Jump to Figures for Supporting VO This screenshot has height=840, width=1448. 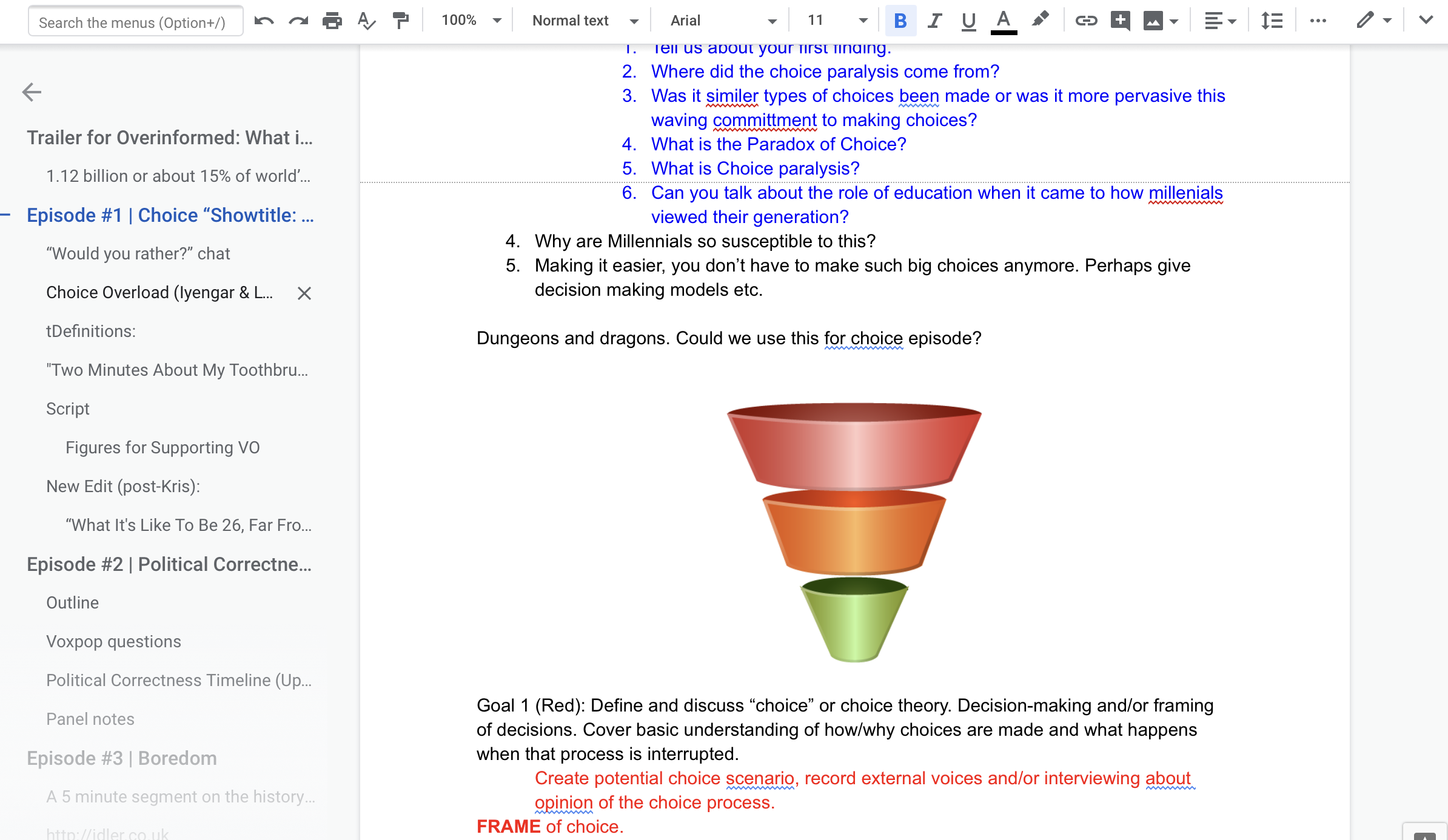[x=163, y=447]
